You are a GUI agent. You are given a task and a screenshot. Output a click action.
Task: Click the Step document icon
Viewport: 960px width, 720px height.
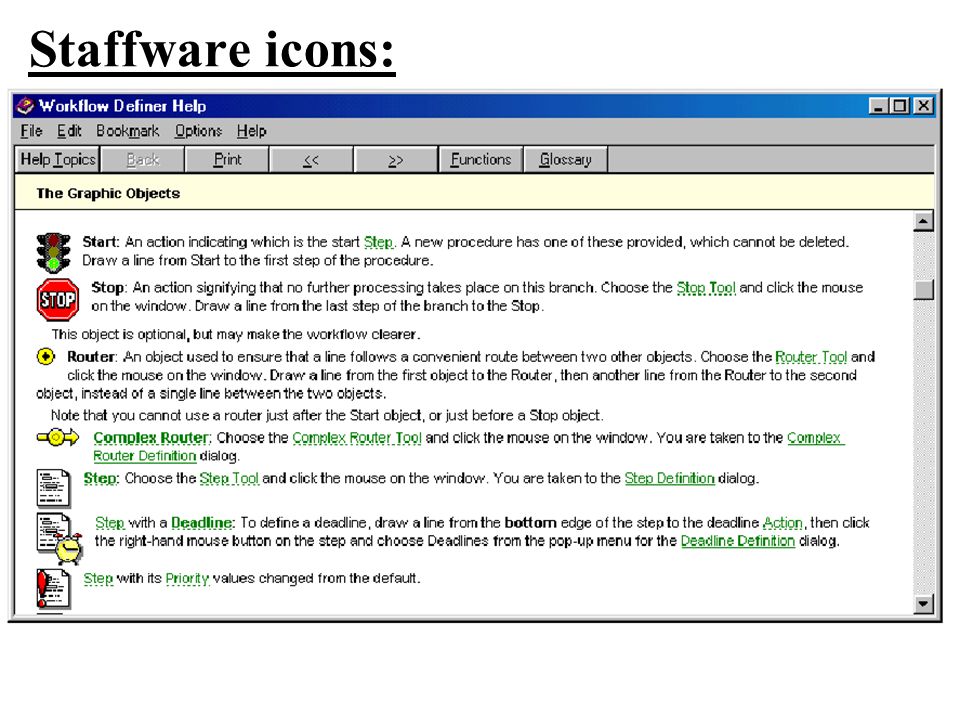point(53,488)
